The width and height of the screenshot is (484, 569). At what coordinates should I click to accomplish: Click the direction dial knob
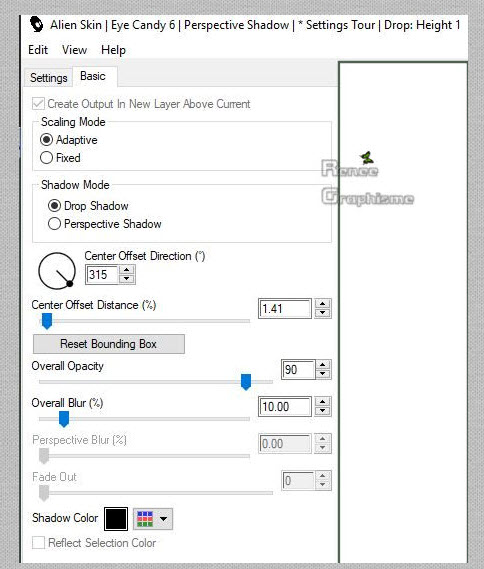pyautogui.click(x=70, y=284)
